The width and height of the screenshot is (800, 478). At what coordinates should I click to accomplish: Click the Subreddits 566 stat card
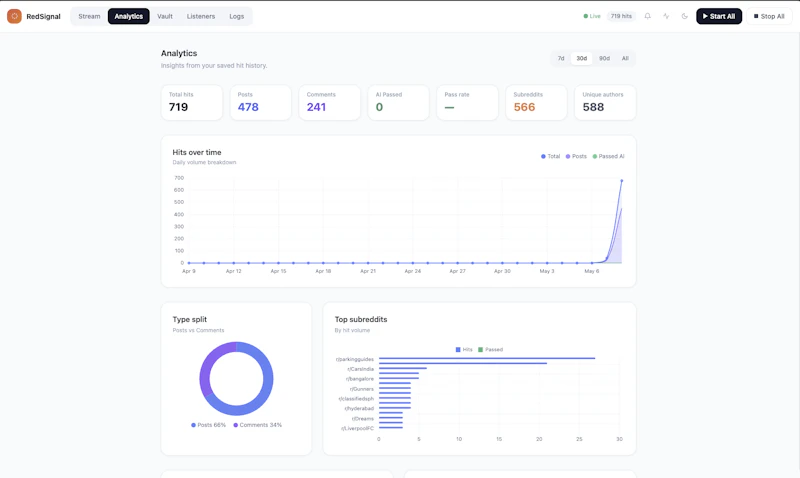coord(536,103)
